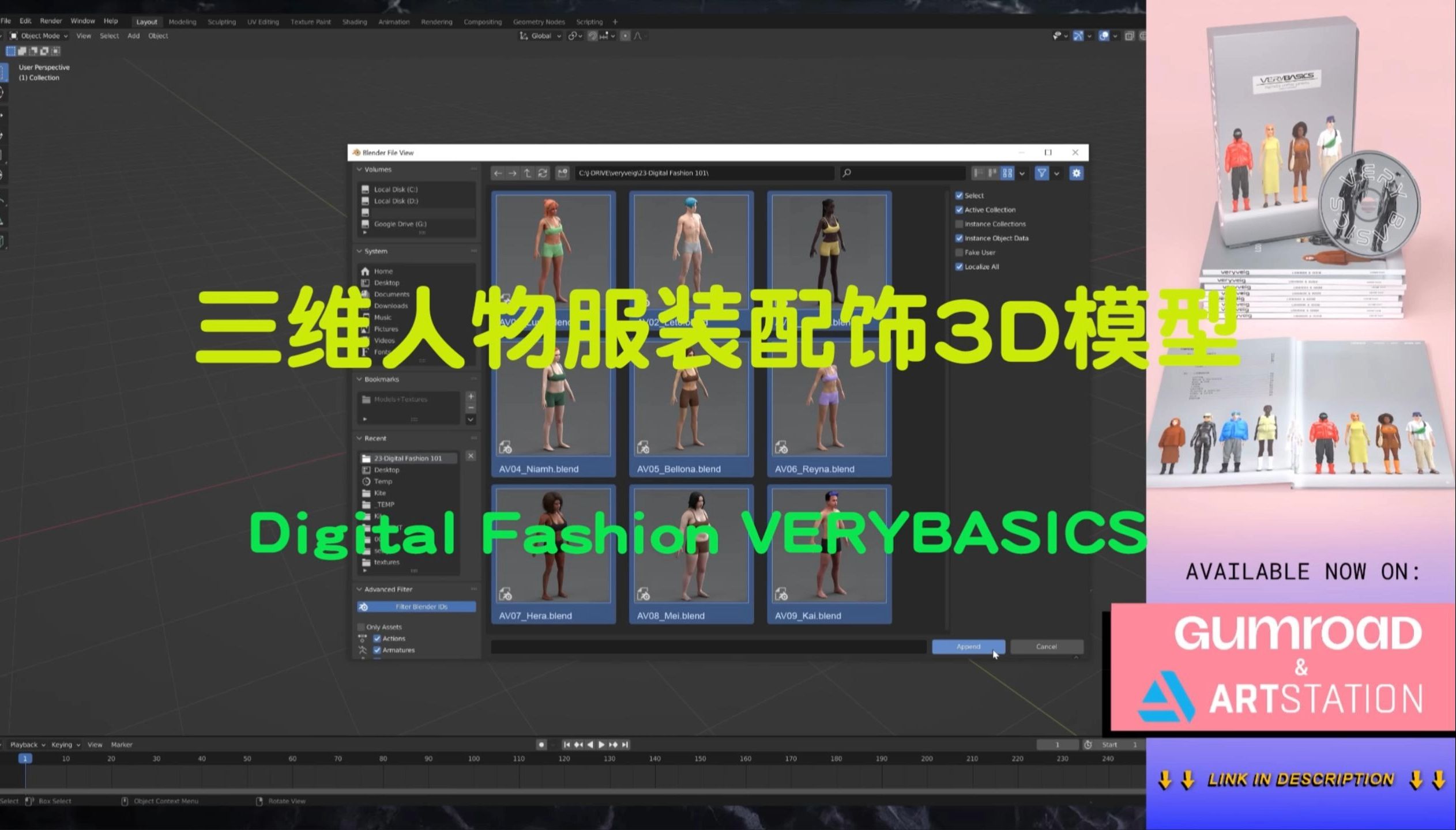Toggle Filter Blender IDs button
Screen dimensions: 1456x830
tap(416, 606)
